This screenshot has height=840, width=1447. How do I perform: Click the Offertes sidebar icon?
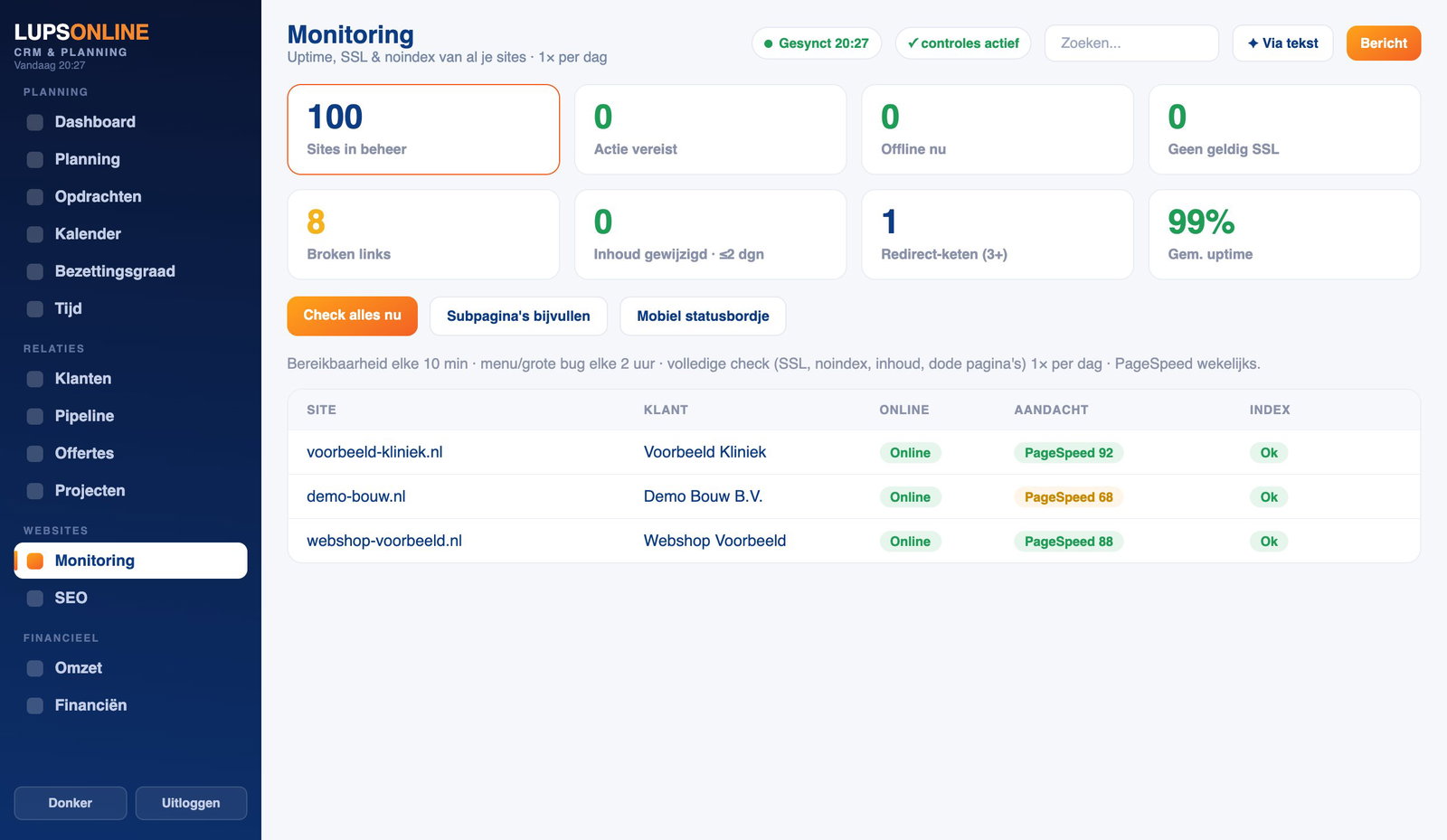pos(35,454)
